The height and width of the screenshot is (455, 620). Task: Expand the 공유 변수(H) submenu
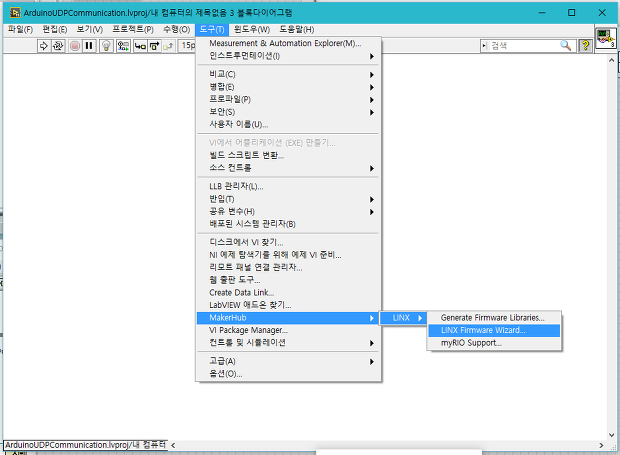tap(289, 211)
